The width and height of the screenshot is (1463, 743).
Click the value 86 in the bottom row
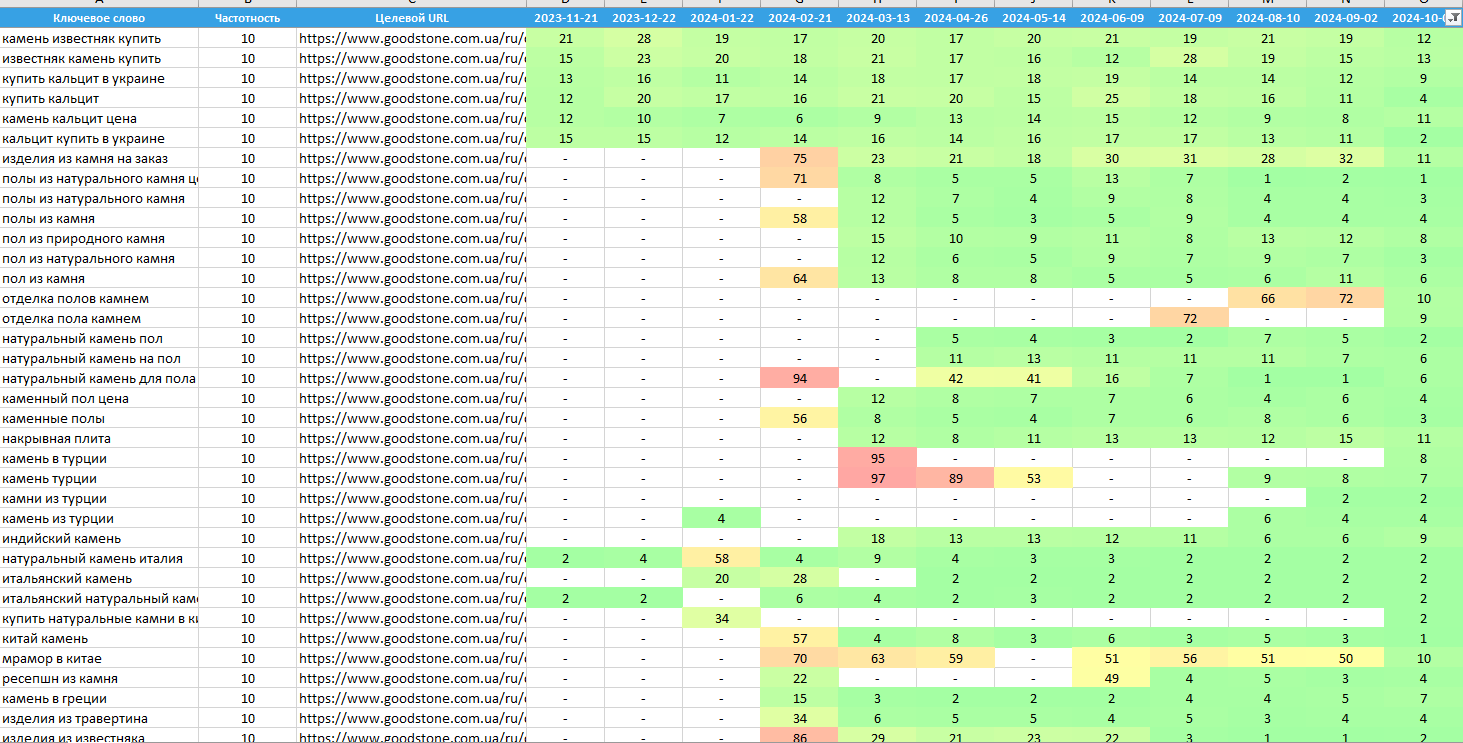(x=799, y=738)
